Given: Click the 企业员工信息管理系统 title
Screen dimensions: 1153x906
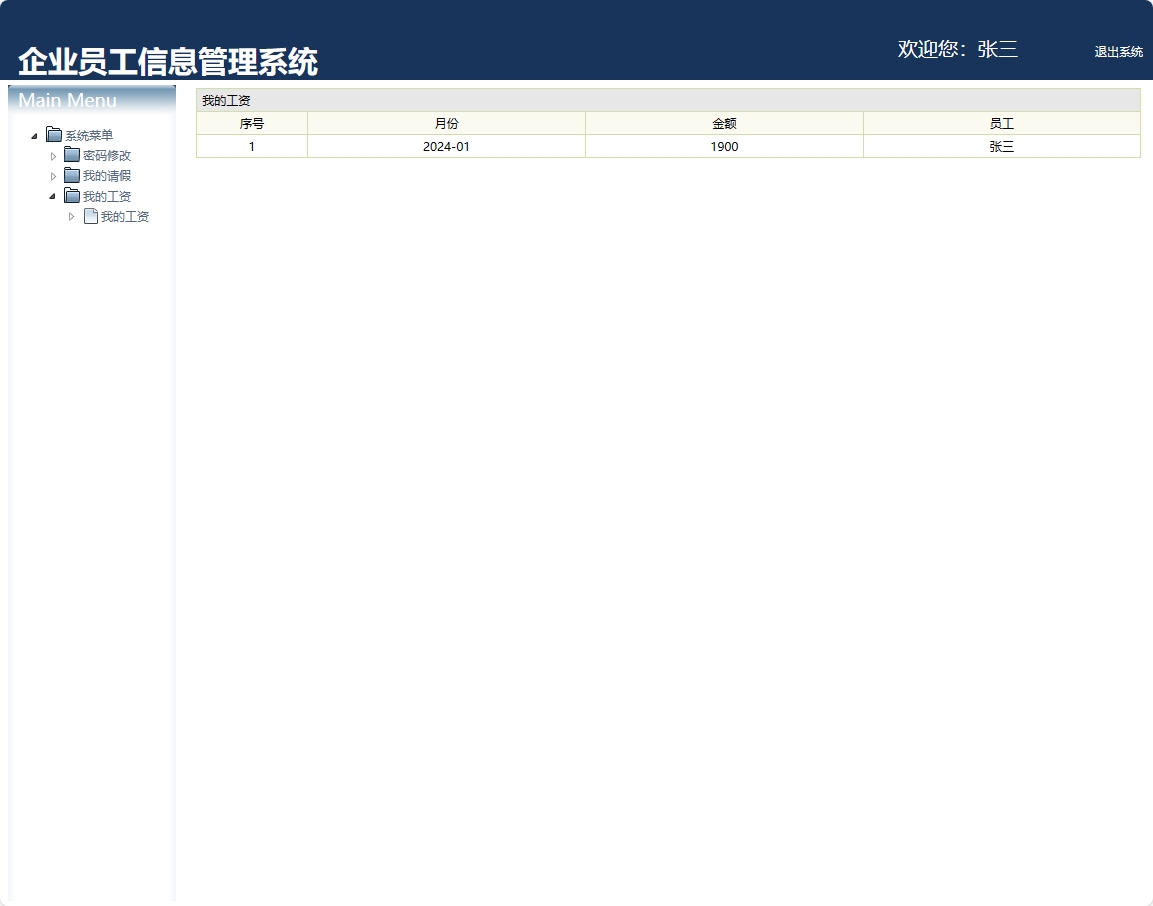Looking at the screenshot, I should point(168,59).
